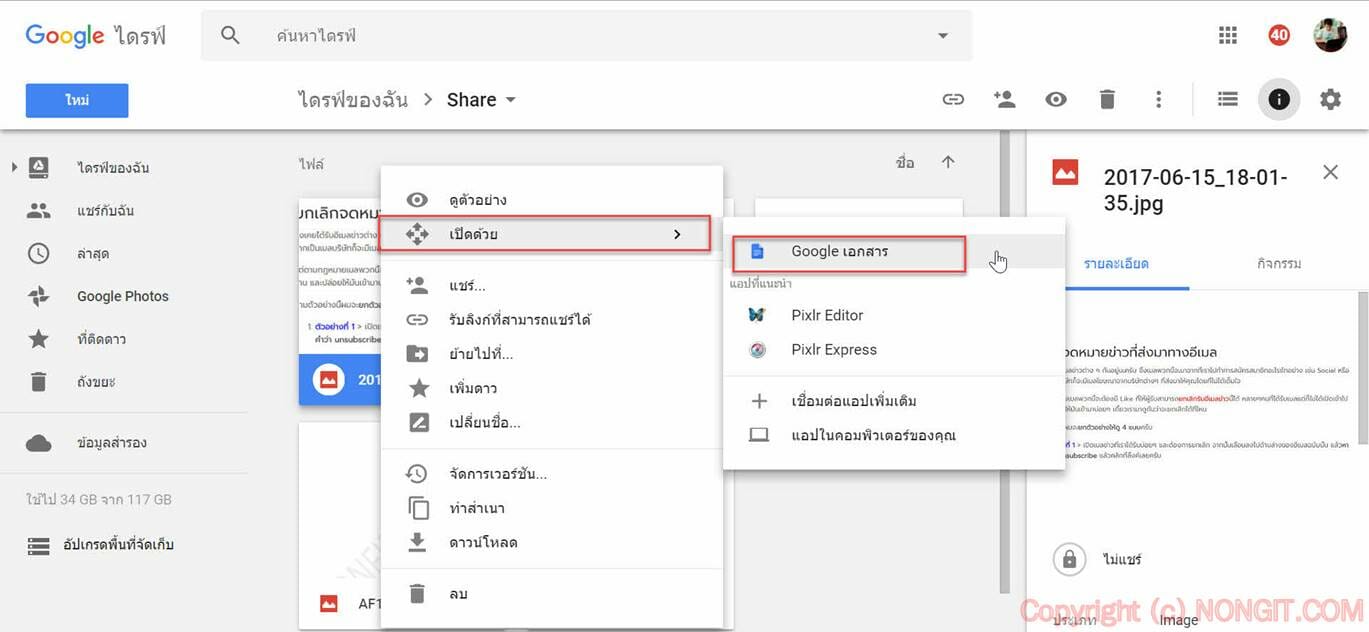Select เพิ่มดาว menu entry
Image resolution: width=1369 pixels, height=632 pixels.
click(551, 388)
